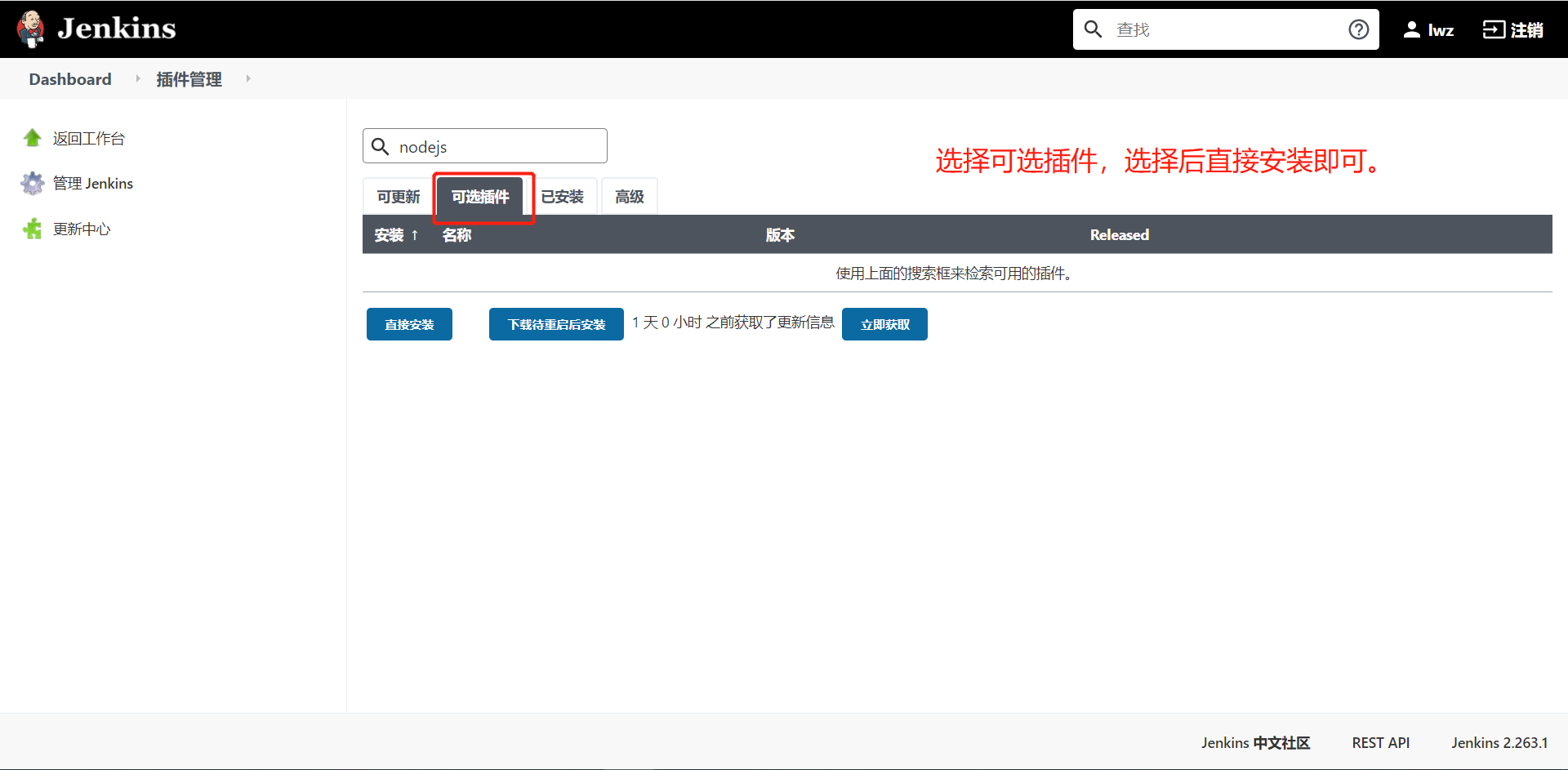The width and height of the screenshot is (1568, 770).
Task: Focus the 查找 header search field
Action: [1225, 29]
